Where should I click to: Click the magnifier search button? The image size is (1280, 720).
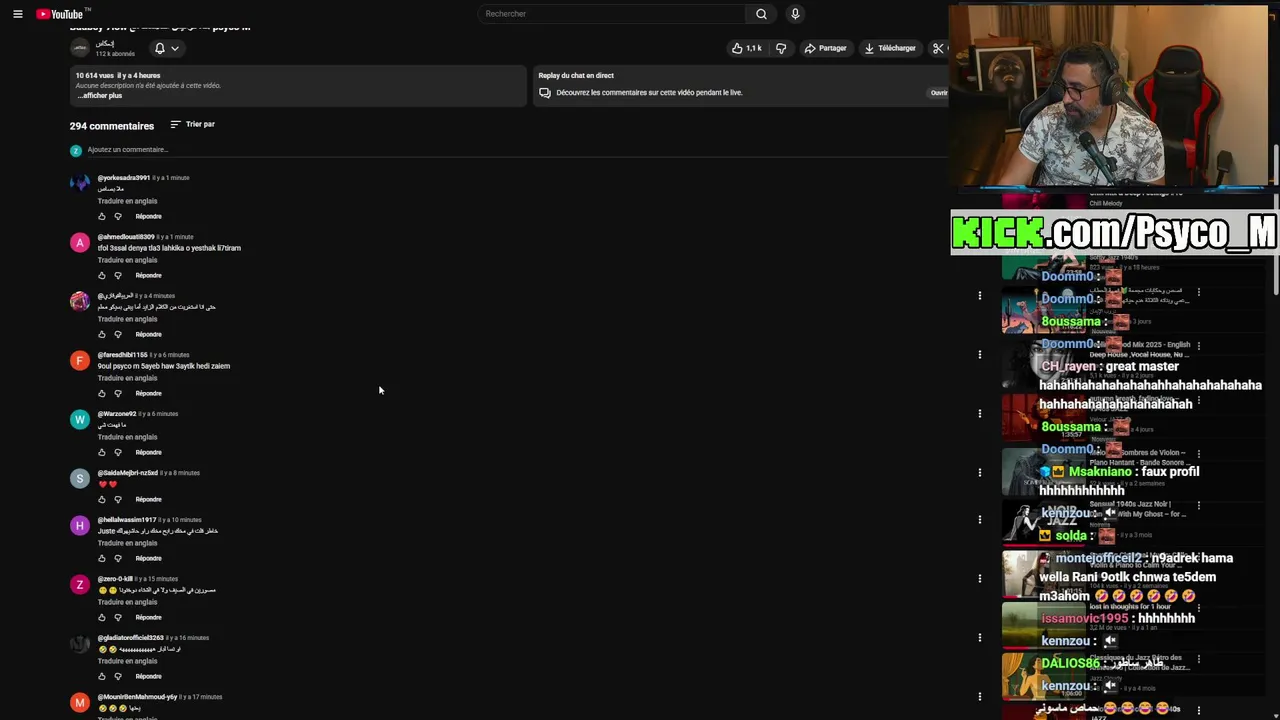pyautogui.click(x=761, y=14)
